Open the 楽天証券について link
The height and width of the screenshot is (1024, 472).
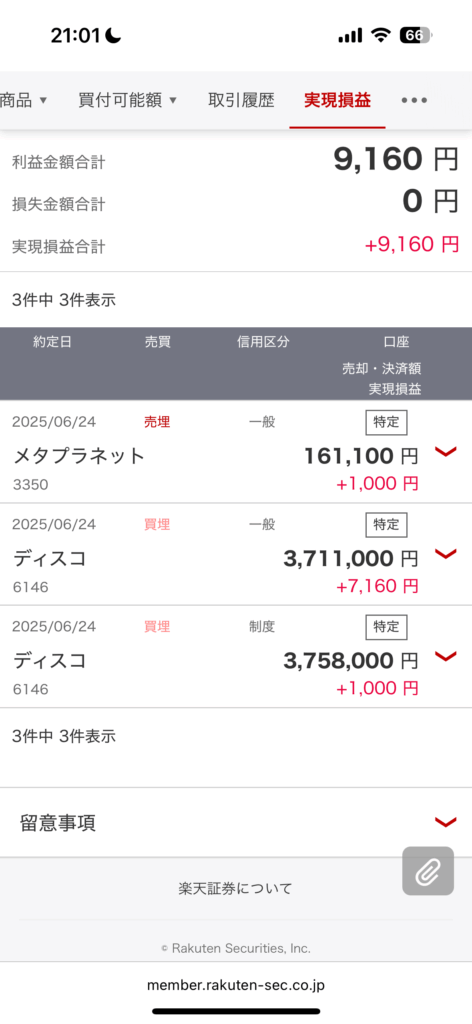pos(236,888)
